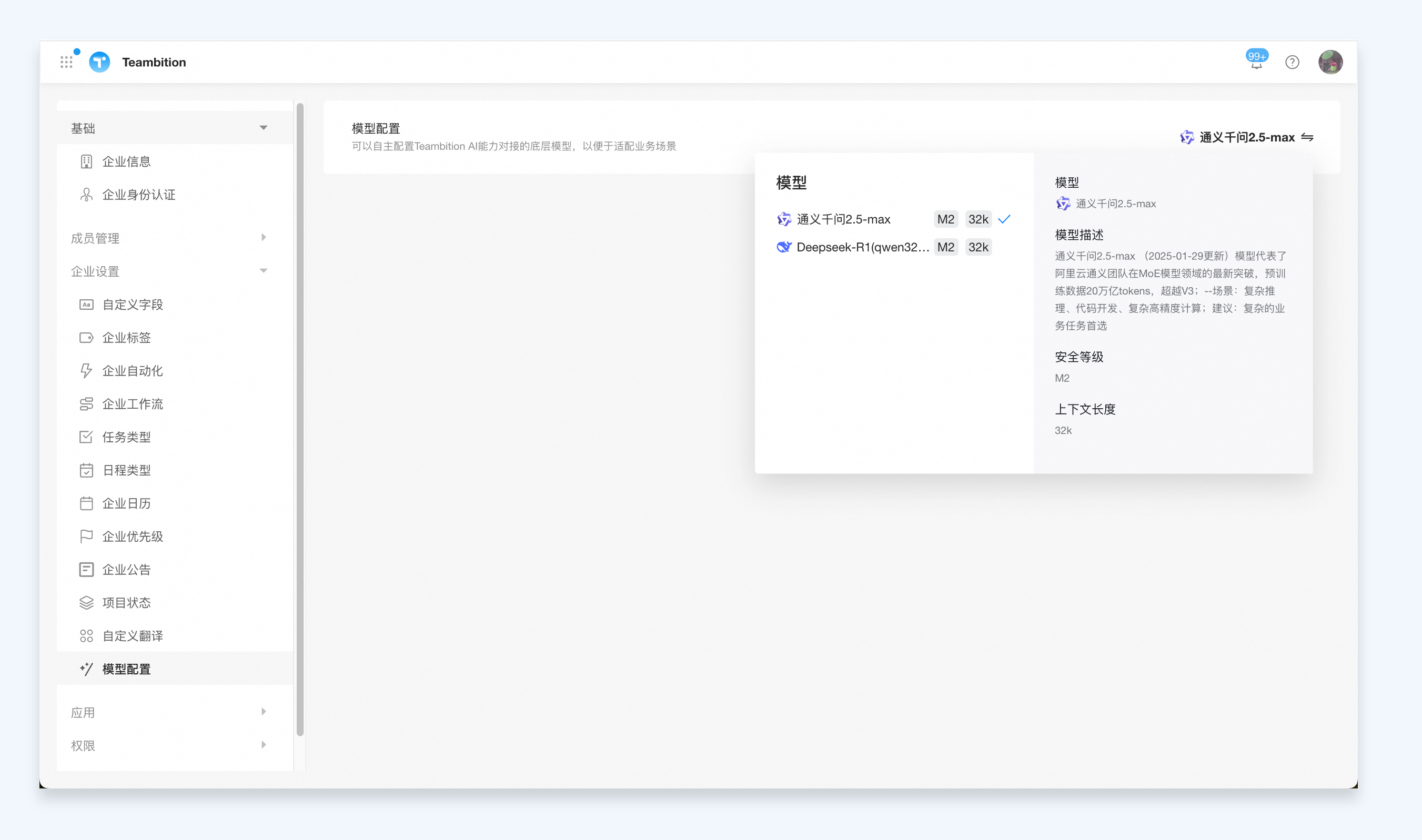Open the user avatar menu
Viewport: 1422px width, 840px height.
pyautogui.click(x=1330, y=62)
